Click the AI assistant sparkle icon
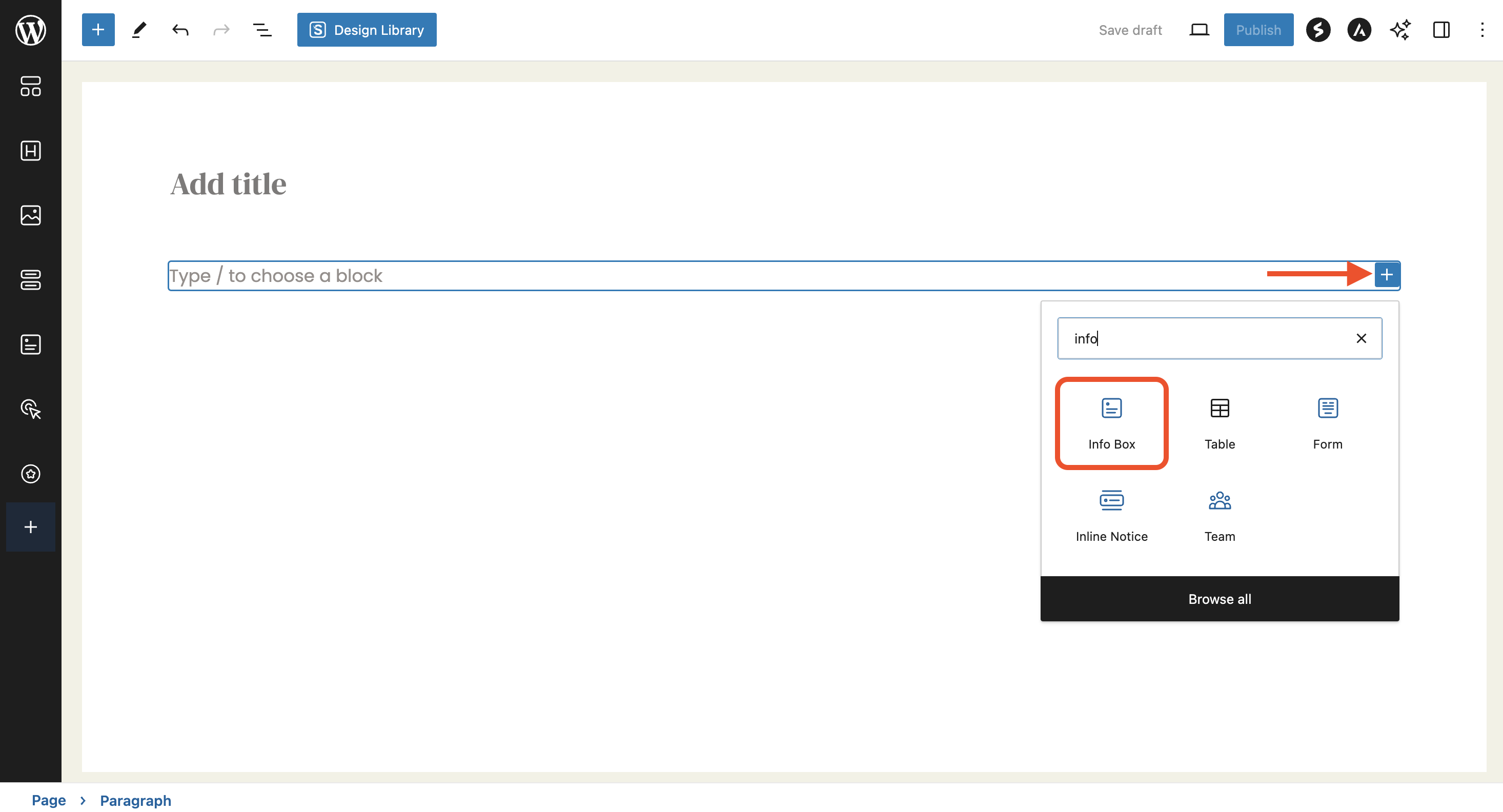This screenshot has width=1503, height=812. pyautogui.click(x=1400, y=30)
